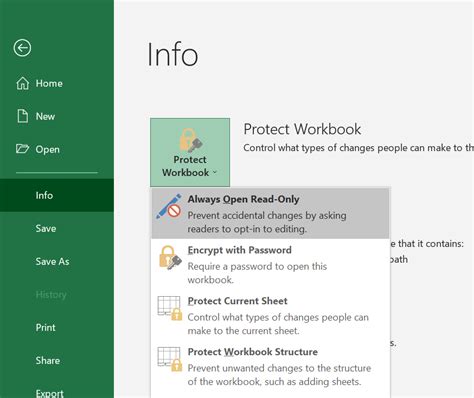The height and width of the screenshot is (398, 474).
Task: Click the grid lock icon beside Protect Workbook Structure
Action: 170,359
